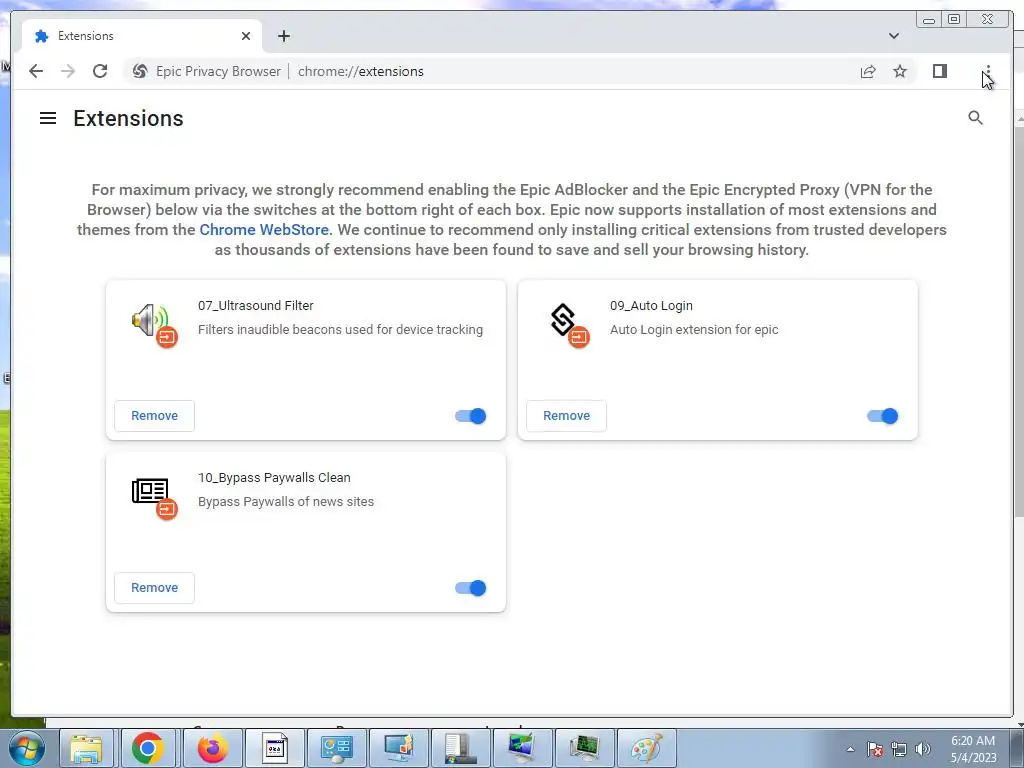Open Firefox from the taskbar
Image resolution: width=1024 pixels, height=768 pixels.
click(213, 748)
